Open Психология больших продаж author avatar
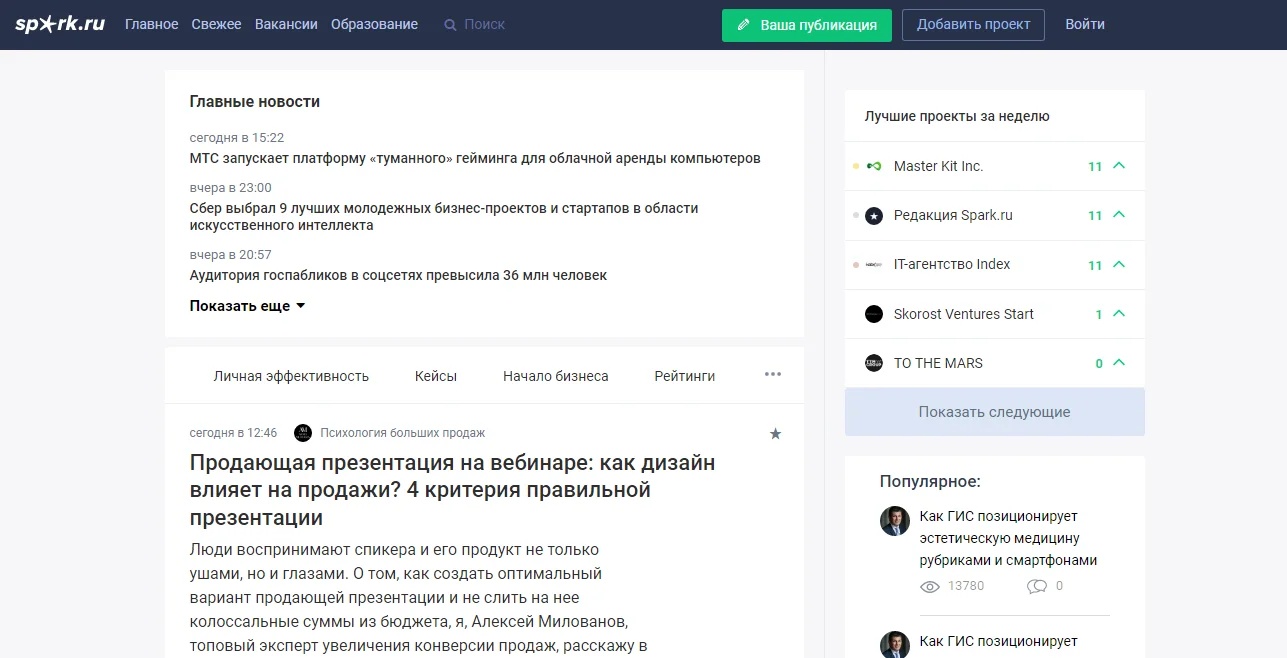The height and width of the screenshot is (658, 1287). [x=303, y=433]
